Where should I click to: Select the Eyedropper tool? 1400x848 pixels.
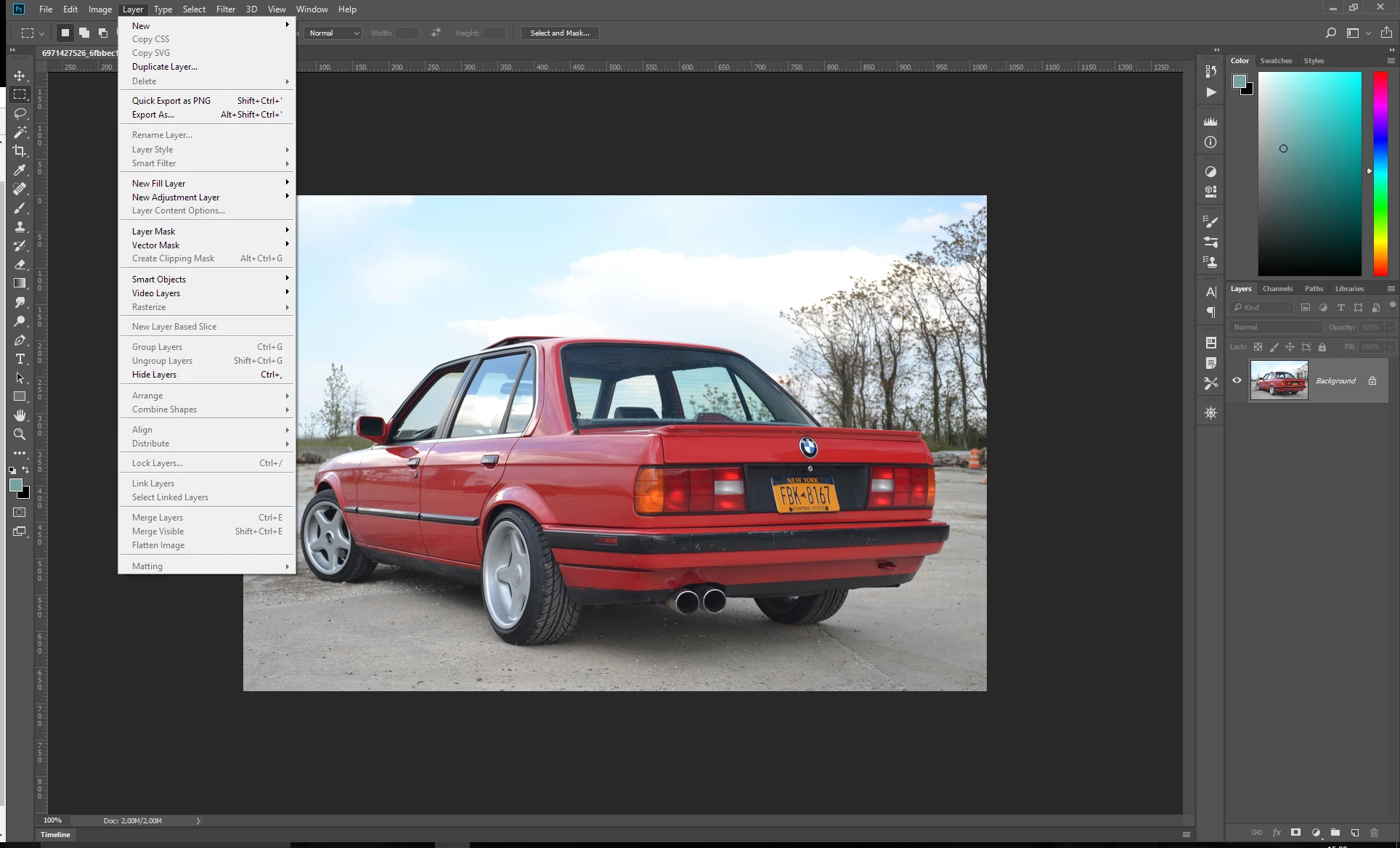pyautogui.click(x=20, y=170)
